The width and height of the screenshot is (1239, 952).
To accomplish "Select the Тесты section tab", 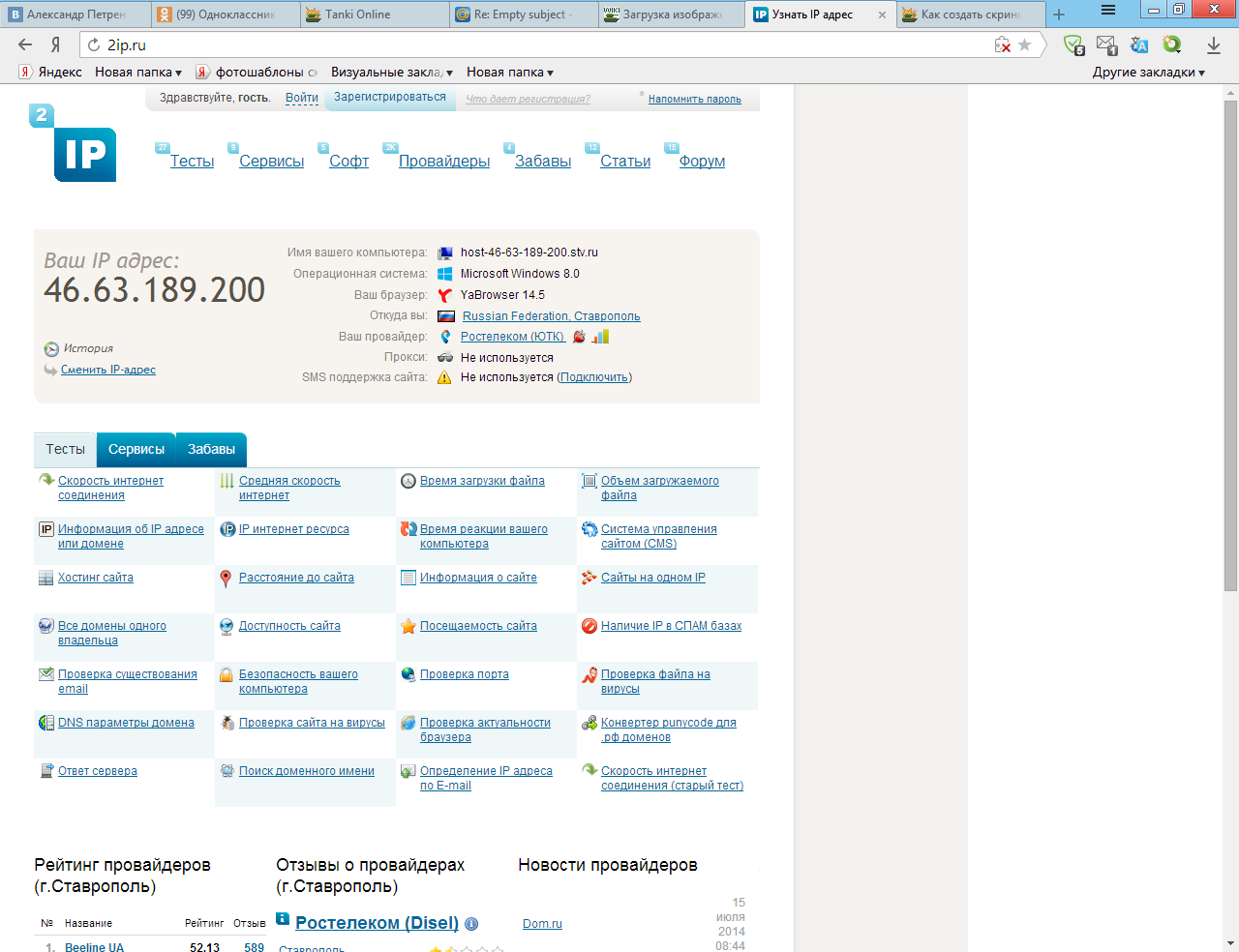I will click(65, 449).
